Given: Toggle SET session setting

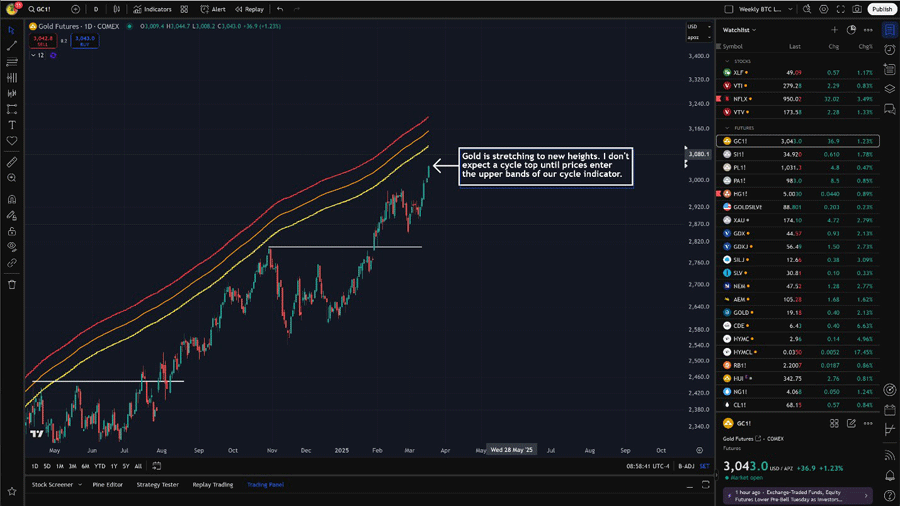Looking at the screenshot, I should click(x=704, y=466).
